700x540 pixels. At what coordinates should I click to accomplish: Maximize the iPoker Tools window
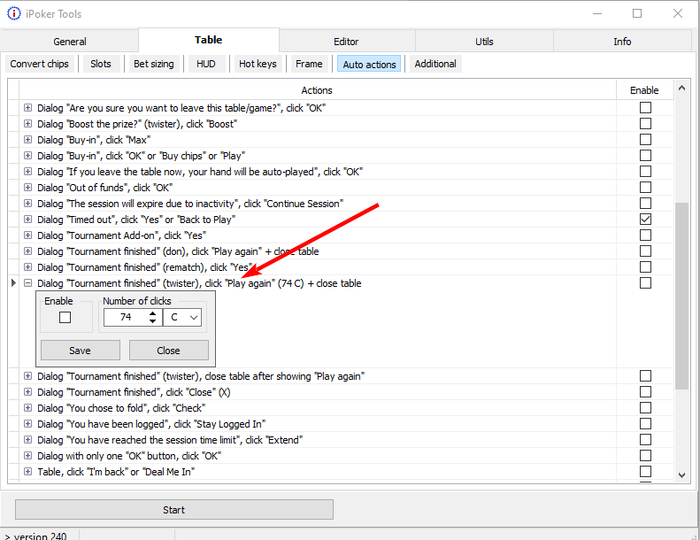coord(637,13)
